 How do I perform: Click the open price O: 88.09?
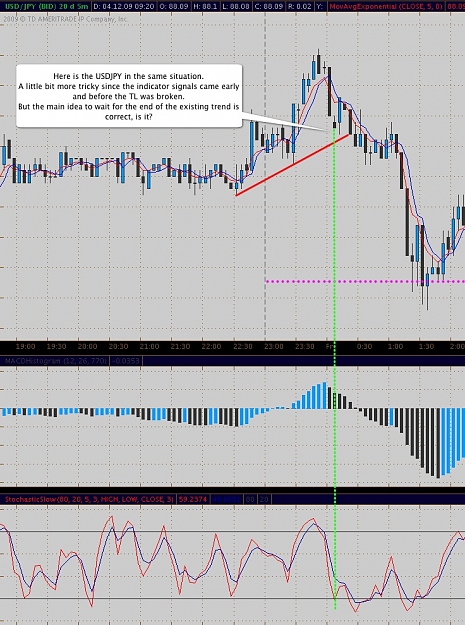click(173, 6)
